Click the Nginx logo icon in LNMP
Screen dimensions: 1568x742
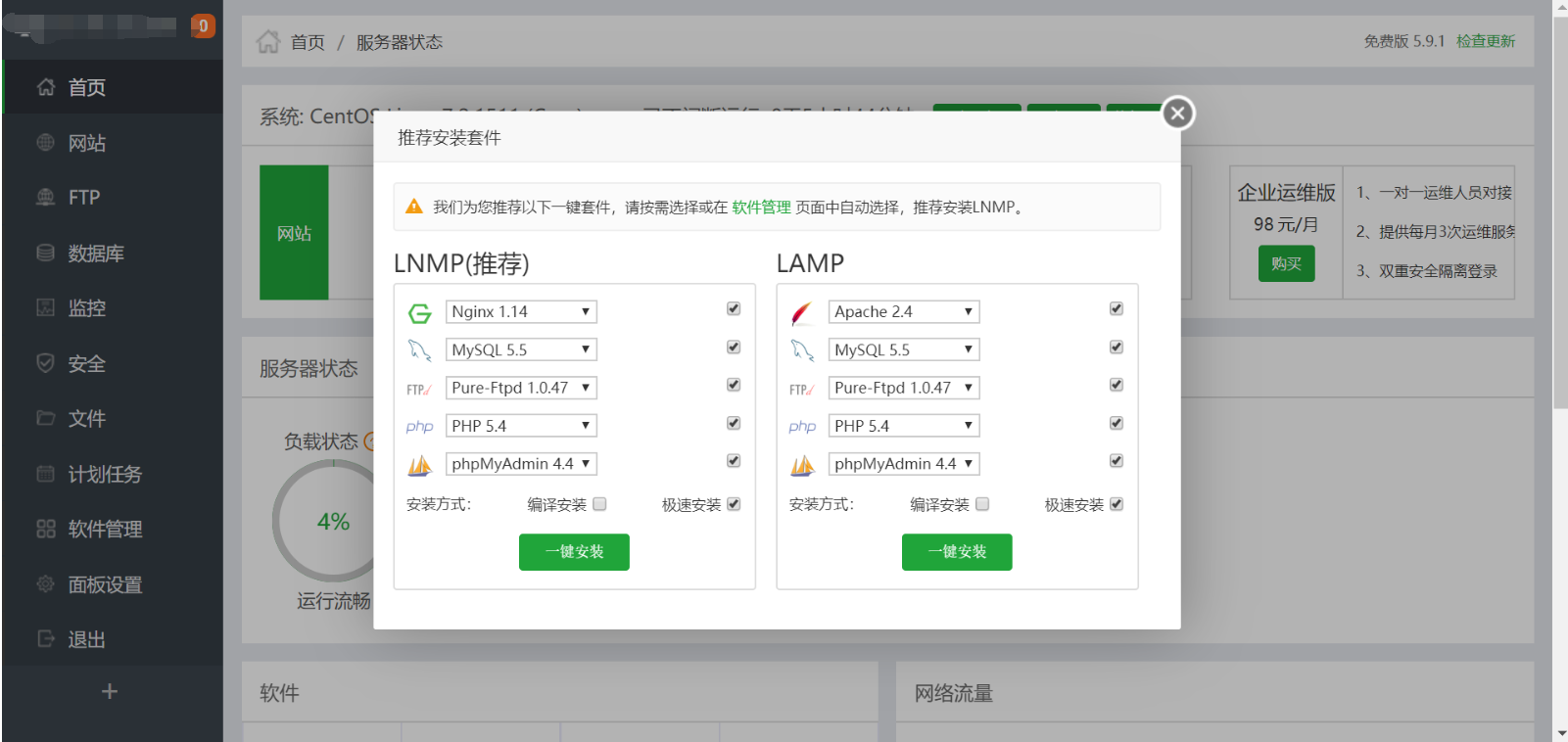(x=420, y=313)
